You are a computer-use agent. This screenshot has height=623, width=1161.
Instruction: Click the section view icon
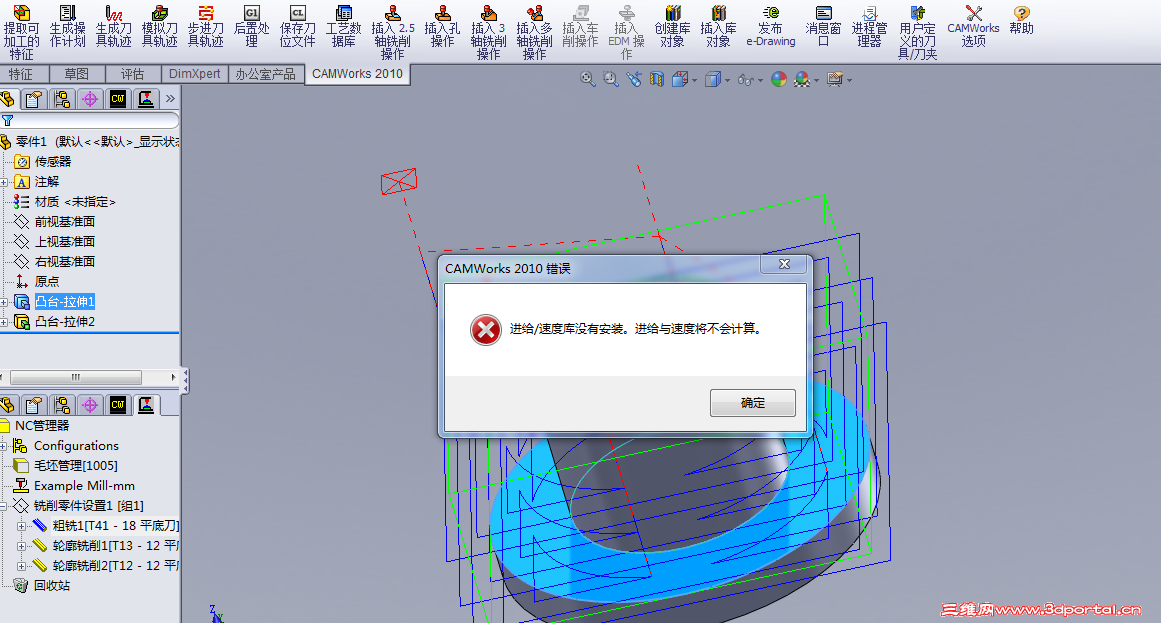[x=656, y=79]
